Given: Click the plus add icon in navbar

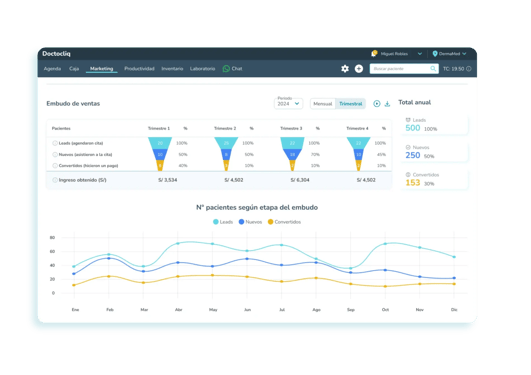Looking at the screenshot, I should 359,69.
